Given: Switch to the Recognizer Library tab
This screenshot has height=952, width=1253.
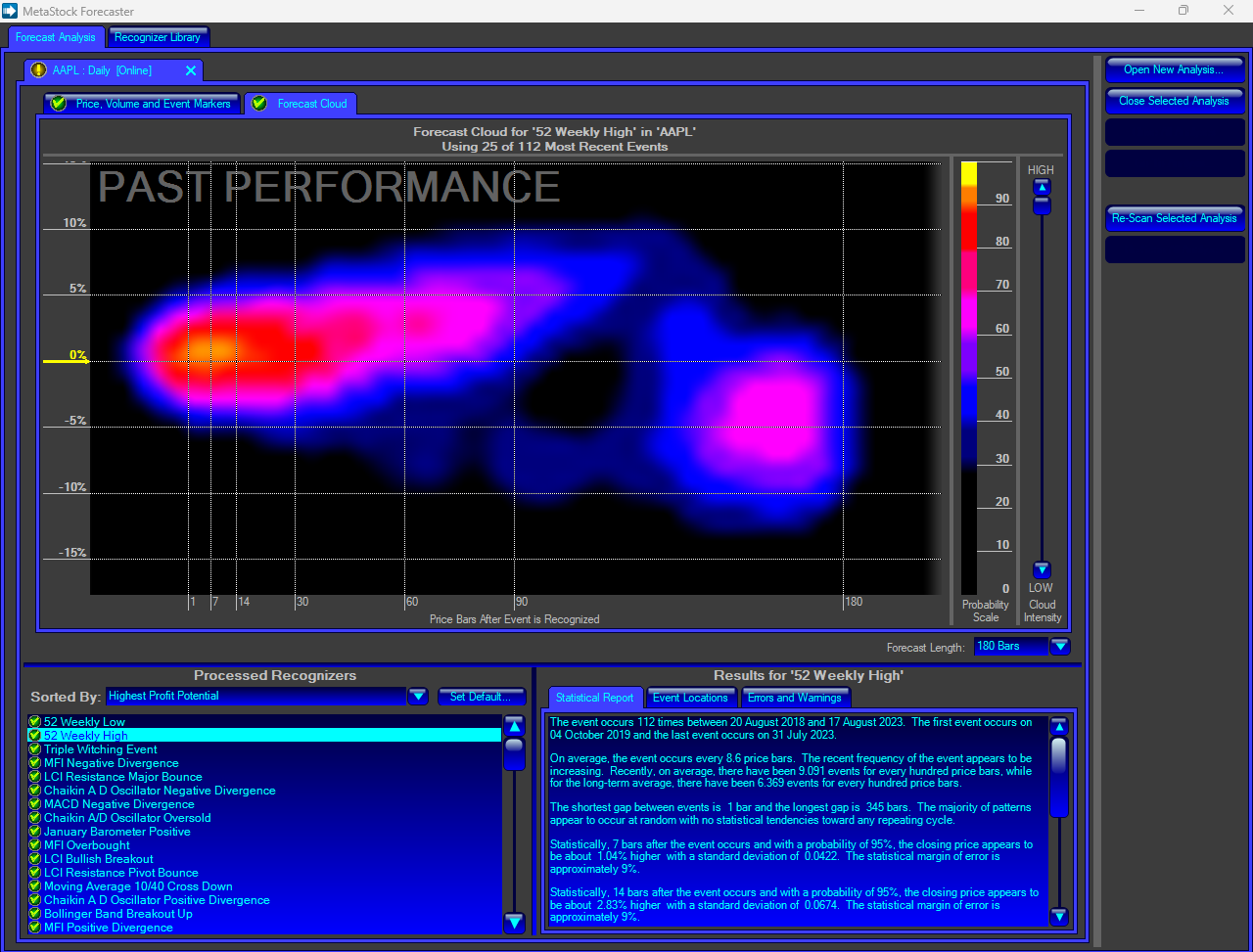Looking at the screenshot, I should pyautogui.click(x=158, y=37).
